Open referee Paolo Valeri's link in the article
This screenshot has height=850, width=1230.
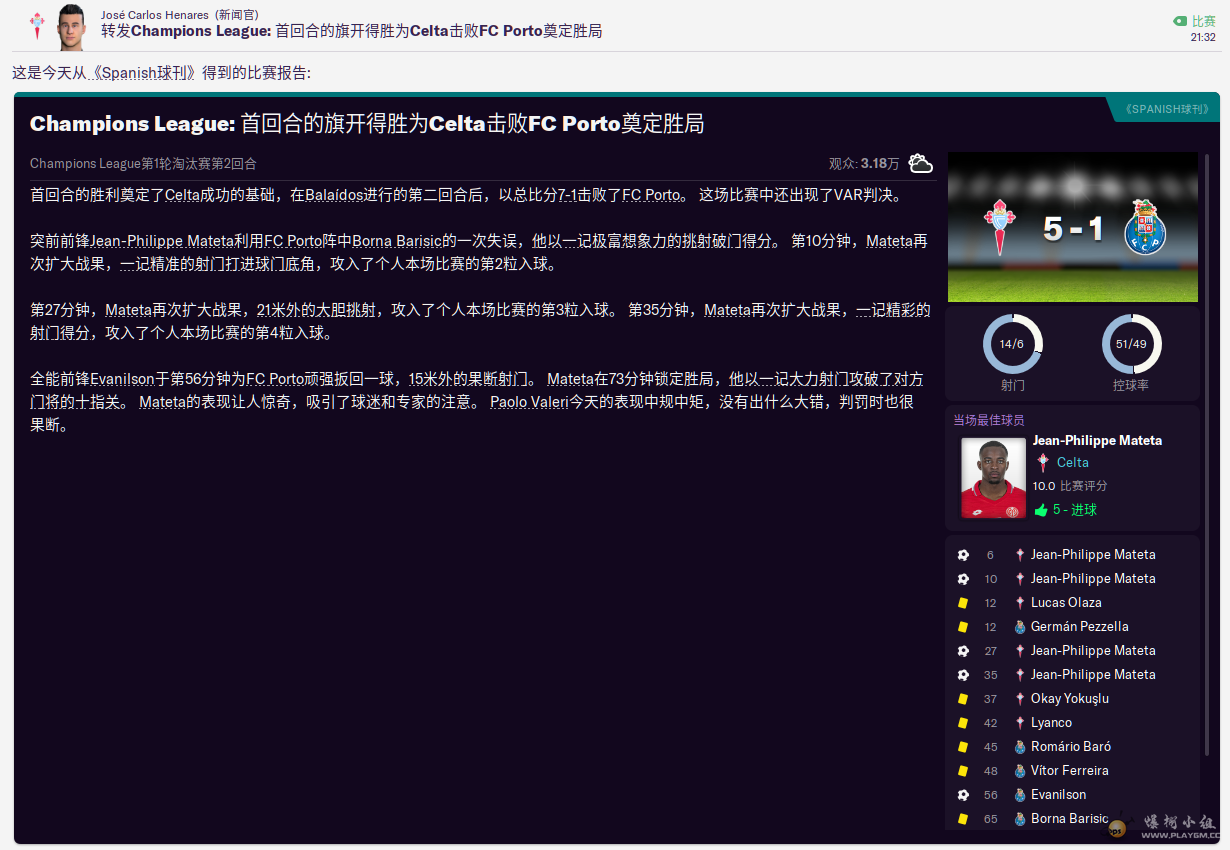coord(529,403)
